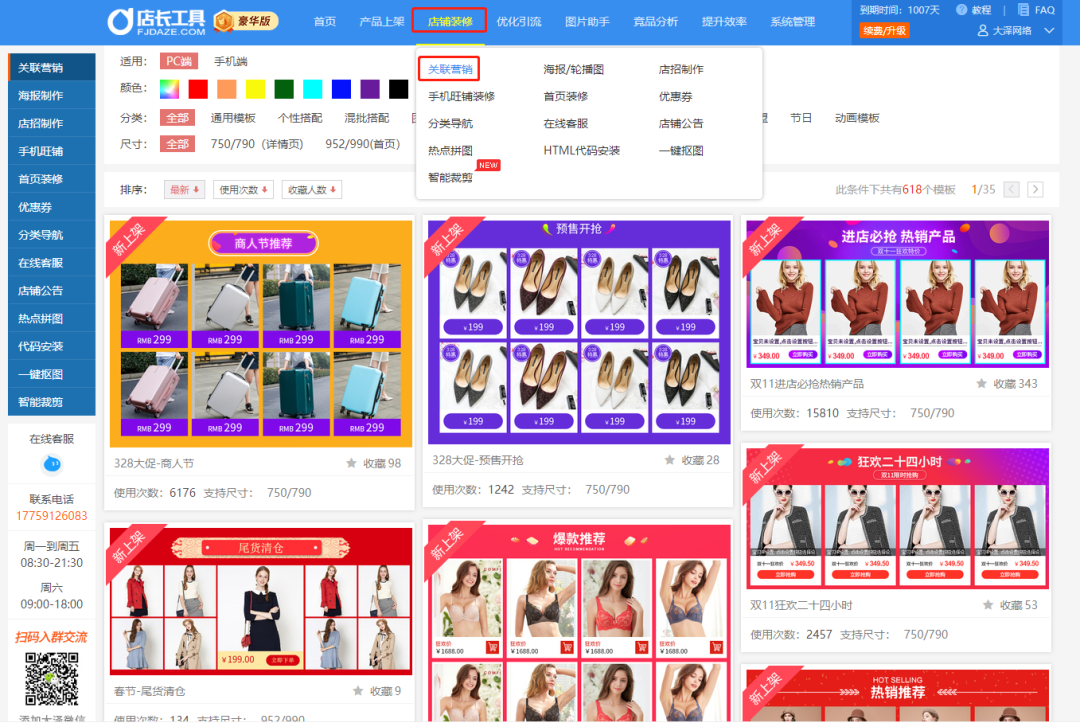
Task: Select 关联营销 in the dropdown menu
Action: (x=449, y=69)
